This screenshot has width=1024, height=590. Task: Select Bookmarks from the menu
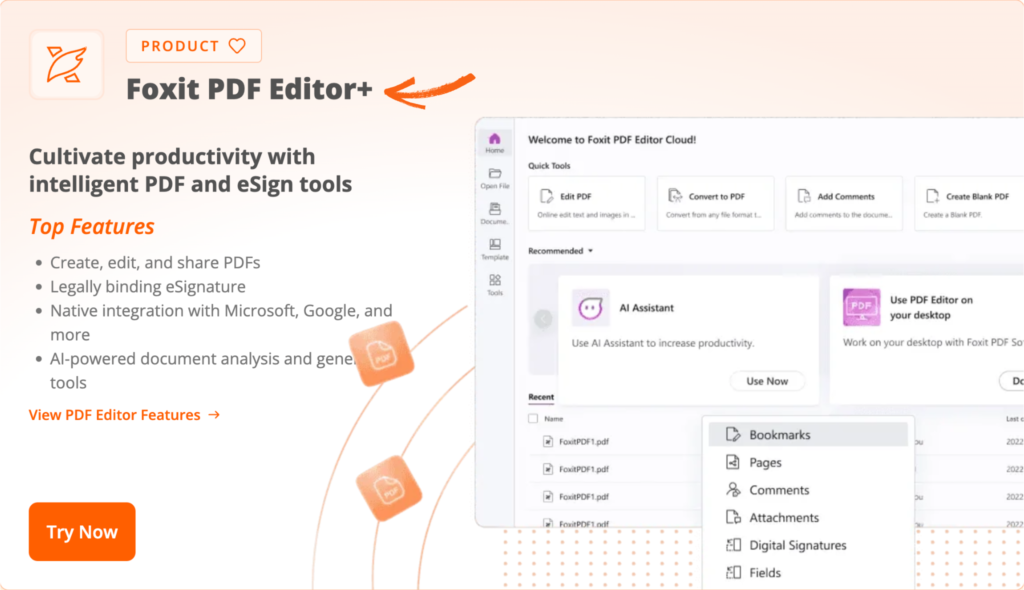pos(808,434)
